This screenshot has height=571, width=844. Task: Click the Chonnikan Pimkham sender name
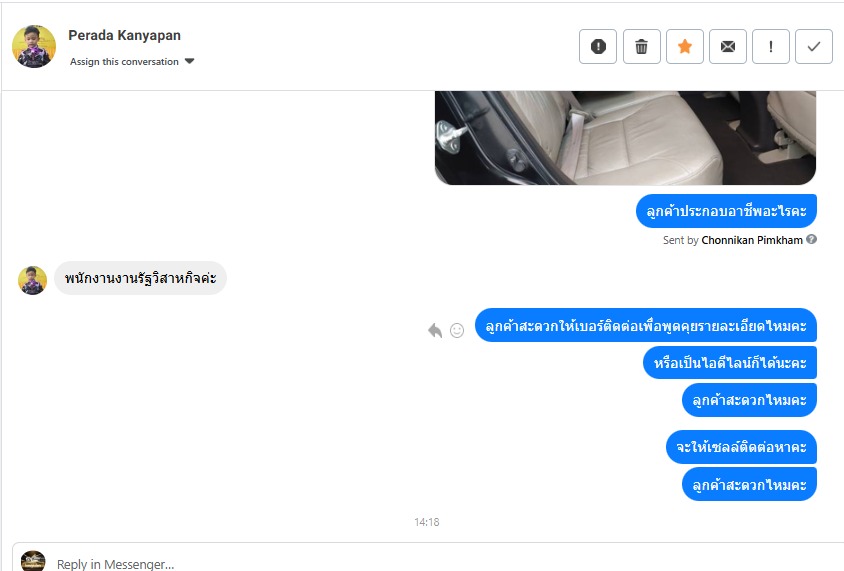click(x=751, y=240)
